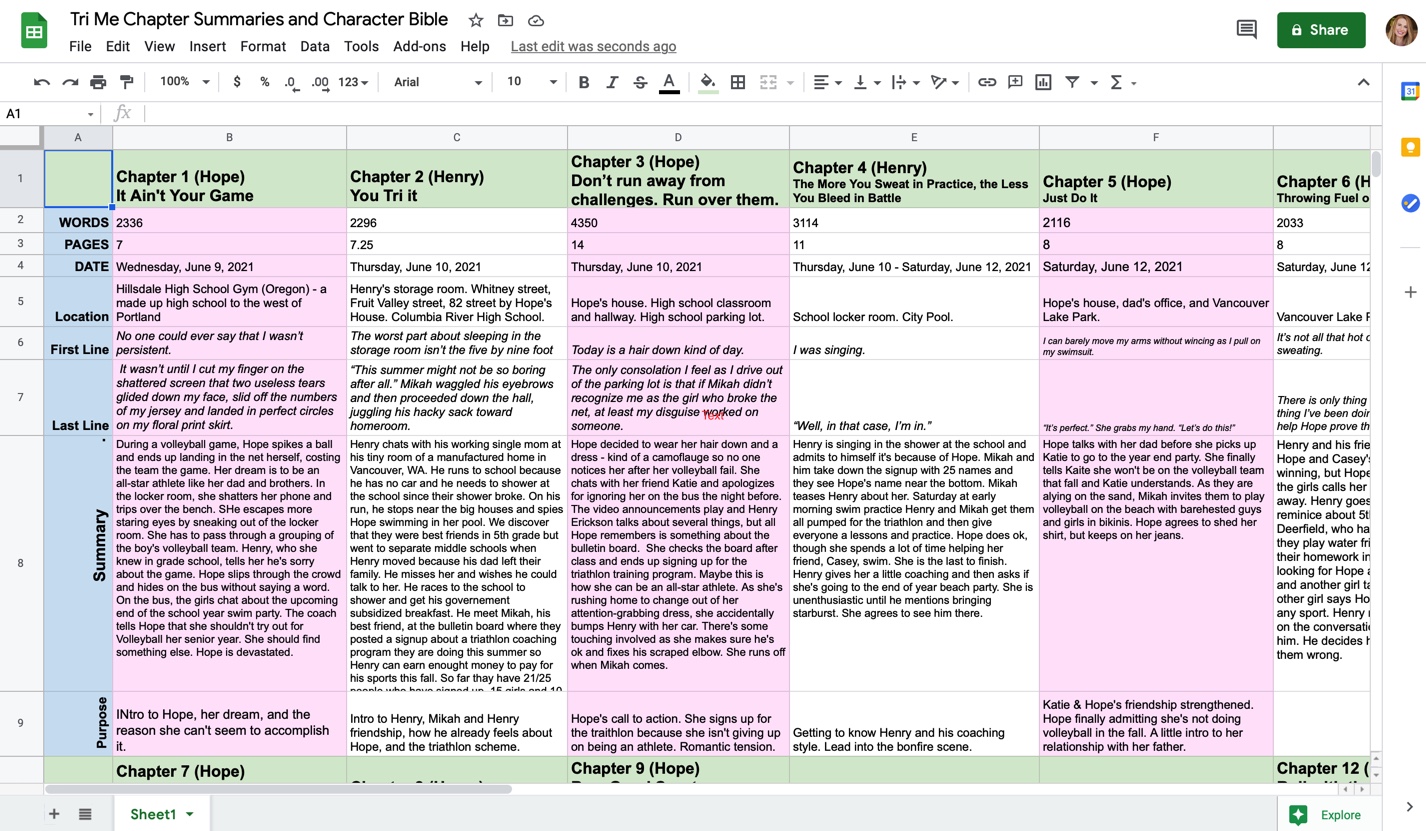Print the spreadsheet with printer icon
This screenshot has width=1426, height=831.
click(98, 82)
